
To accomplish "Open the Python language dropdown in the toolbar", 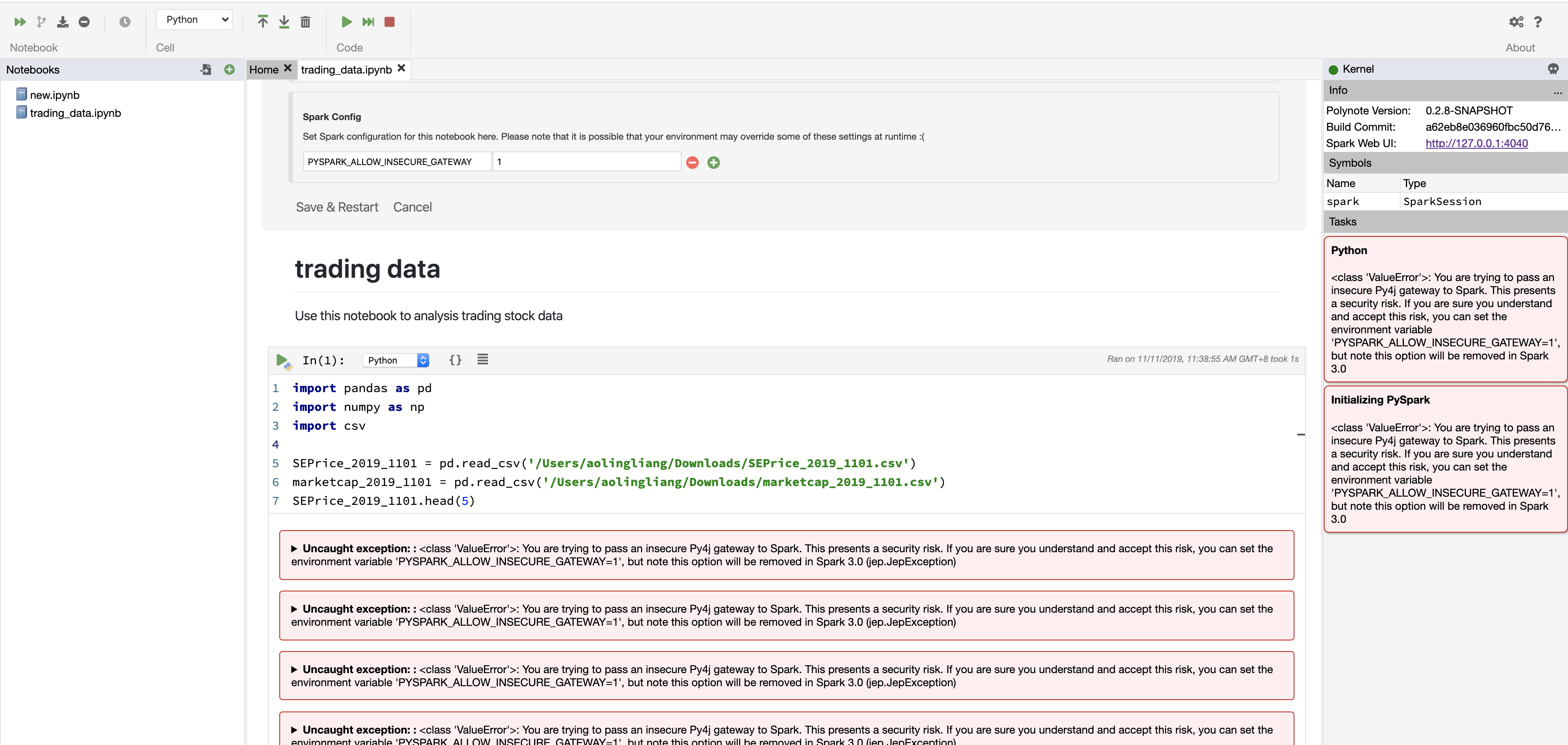I will [194, 19].
